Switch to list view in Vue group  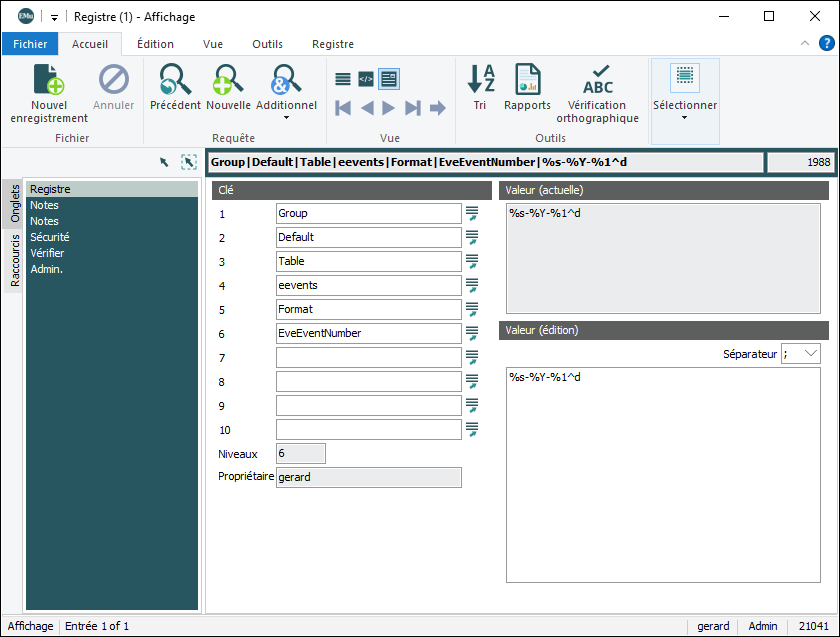click(343, 79)
